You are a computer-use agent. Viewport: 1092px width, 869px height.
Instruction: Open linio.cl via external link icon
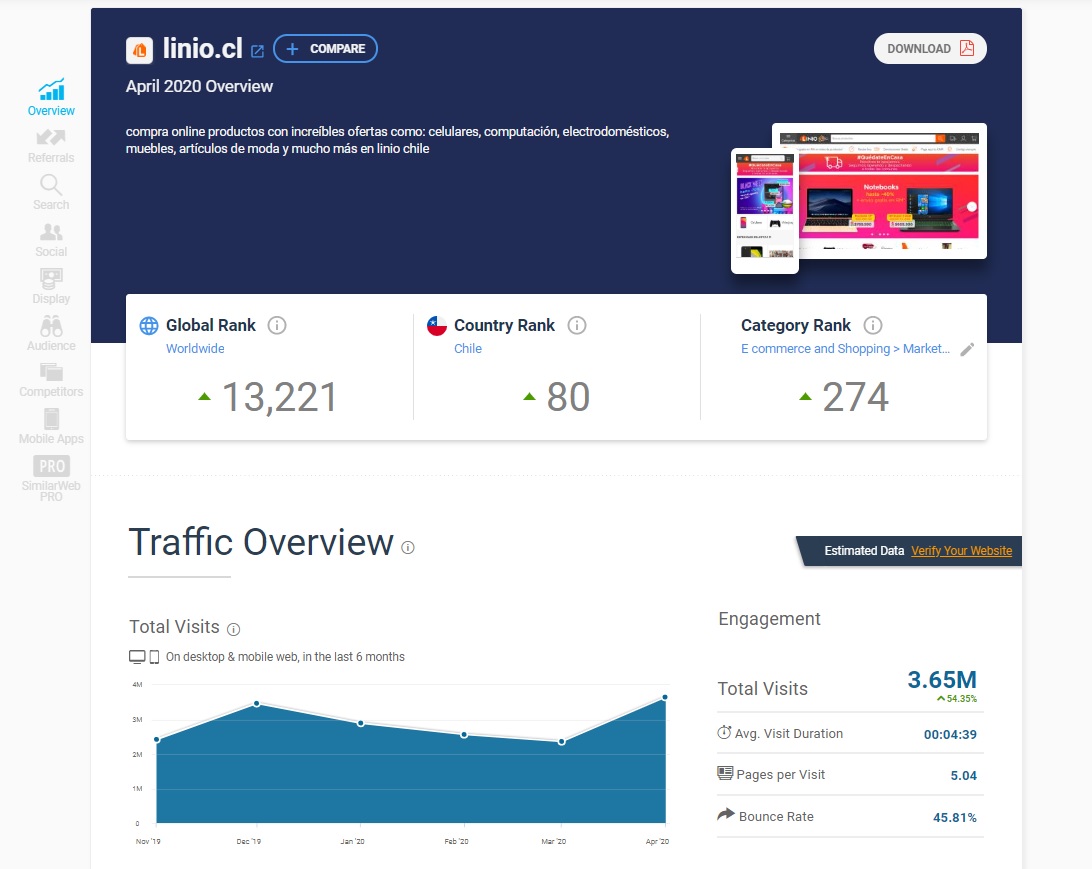pyautogui.click(x=257, y=51)
